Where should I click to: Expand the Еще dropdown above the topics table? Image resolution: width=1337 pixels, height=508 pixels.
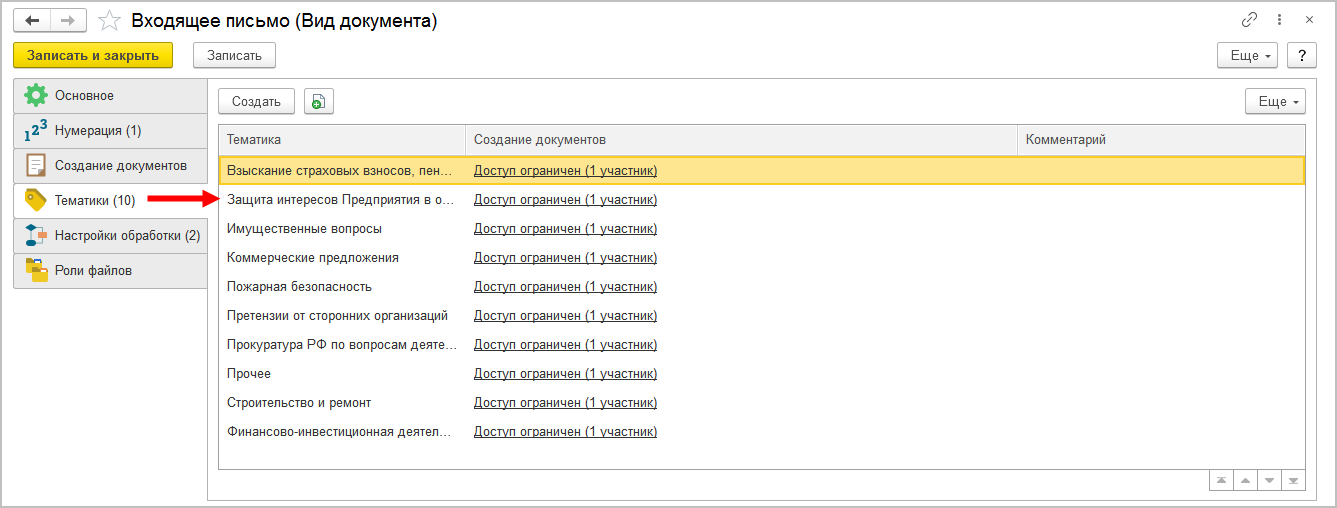[1275, 101]
